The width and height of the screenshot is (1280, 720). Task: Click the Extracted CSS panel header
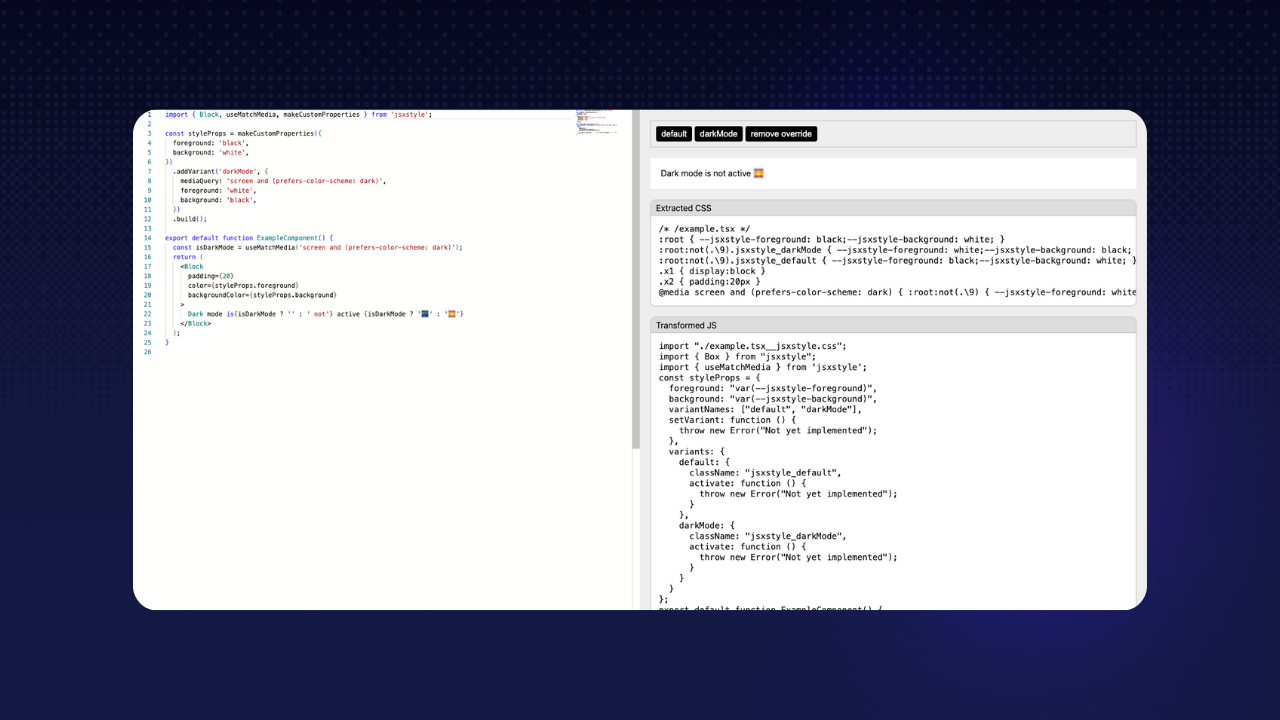(893, 208)
